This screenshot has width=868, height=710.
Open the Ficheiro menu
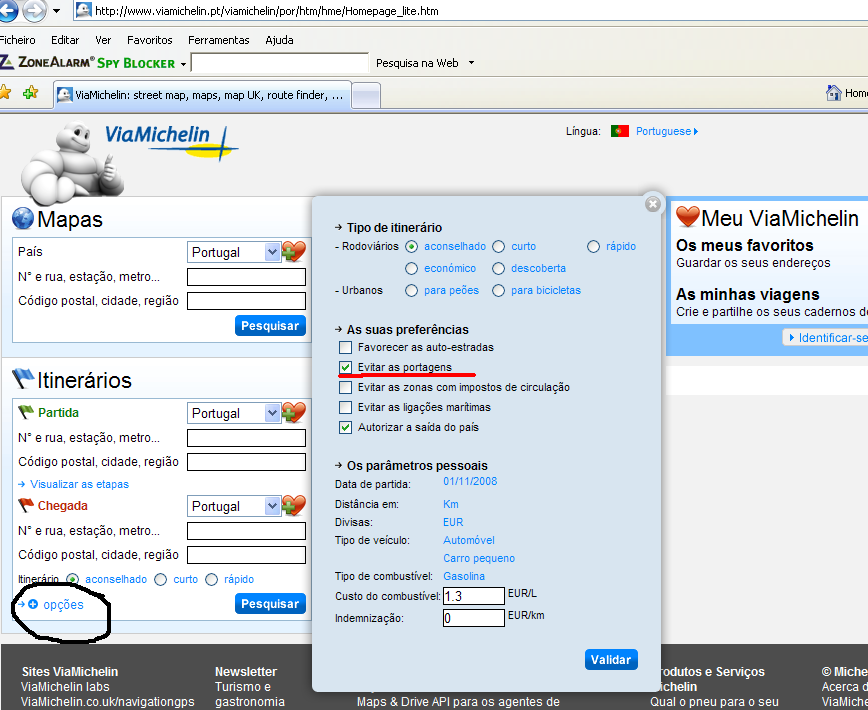(x=17, y=40)
